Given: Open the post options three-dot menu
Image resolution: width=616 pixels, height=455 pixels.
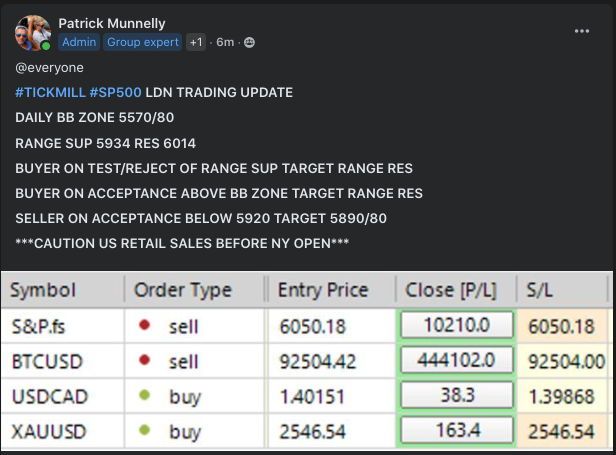Looking at the screenshot, I should pos(581,31).
